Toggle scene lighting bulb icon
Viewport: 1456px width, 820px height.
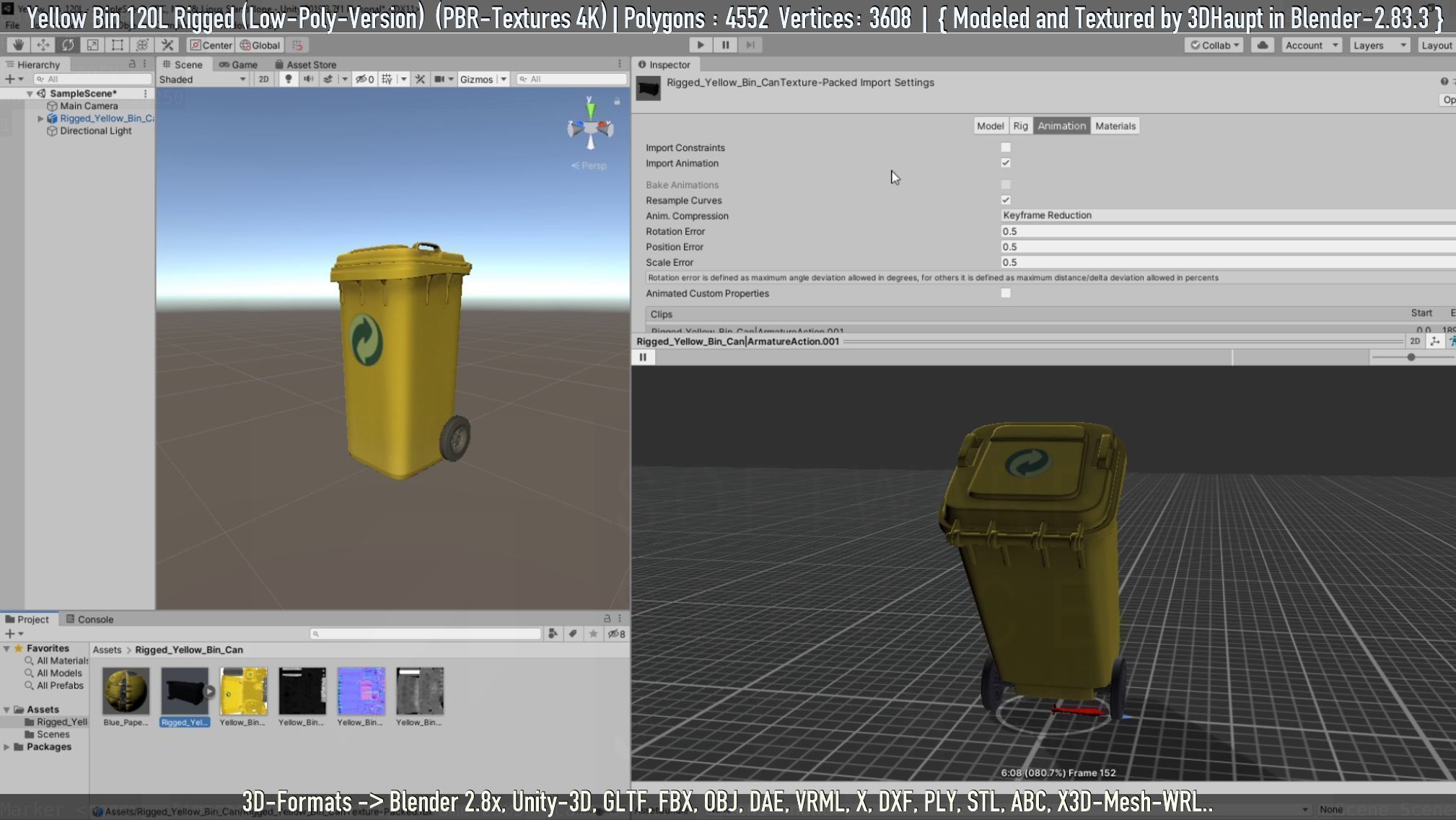pyautogui.click(x=289, y=79)
